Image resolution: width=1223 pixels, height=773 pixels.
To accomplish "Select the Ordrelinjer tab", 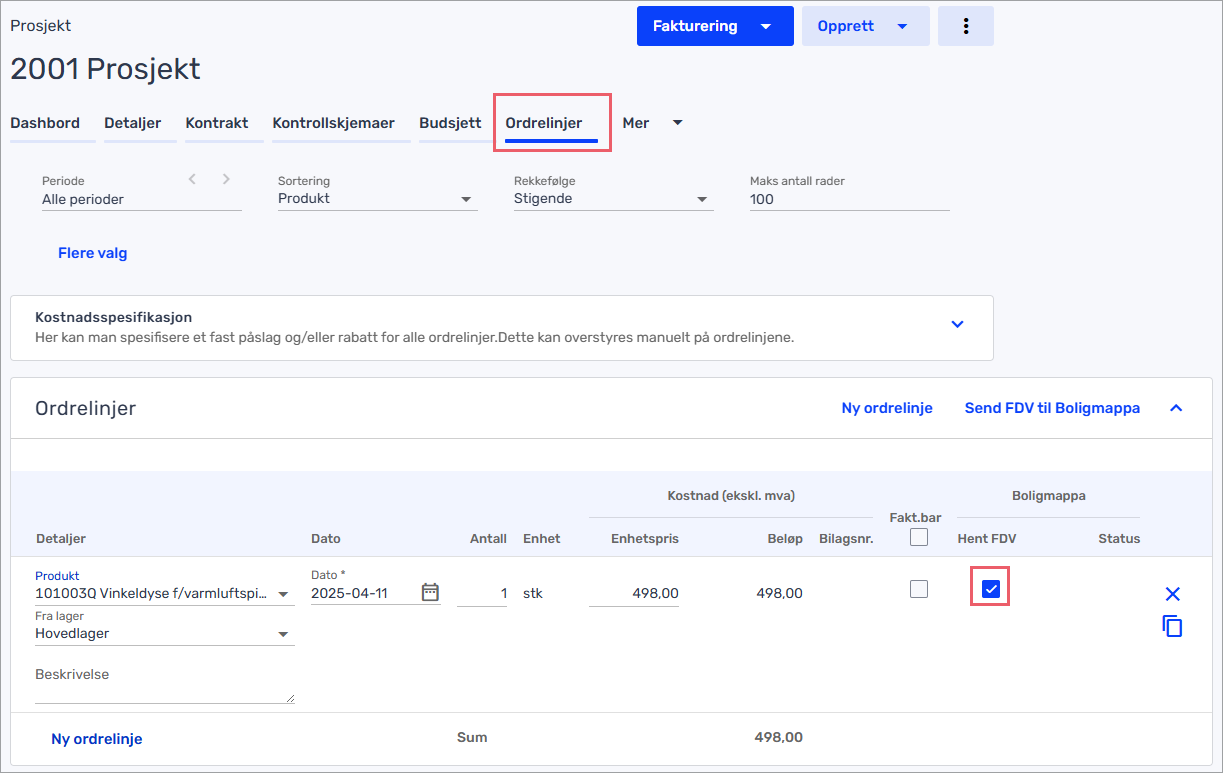I will pyautogui.click(x=544, y=123).
